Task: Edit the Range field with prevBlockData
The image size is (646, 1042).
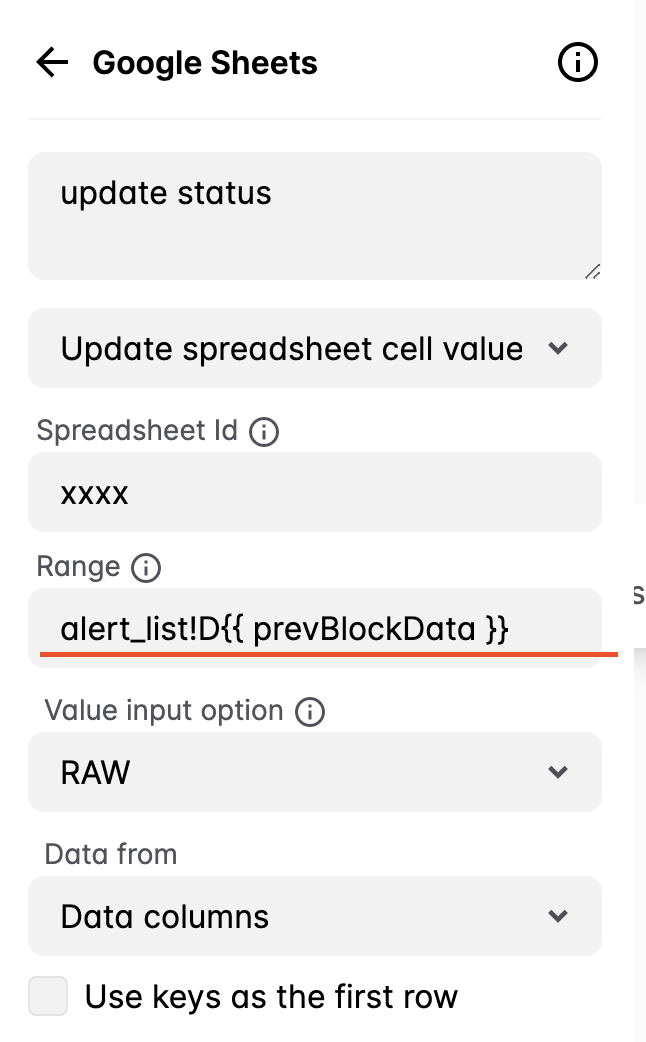Action: [x=315, y=628]
